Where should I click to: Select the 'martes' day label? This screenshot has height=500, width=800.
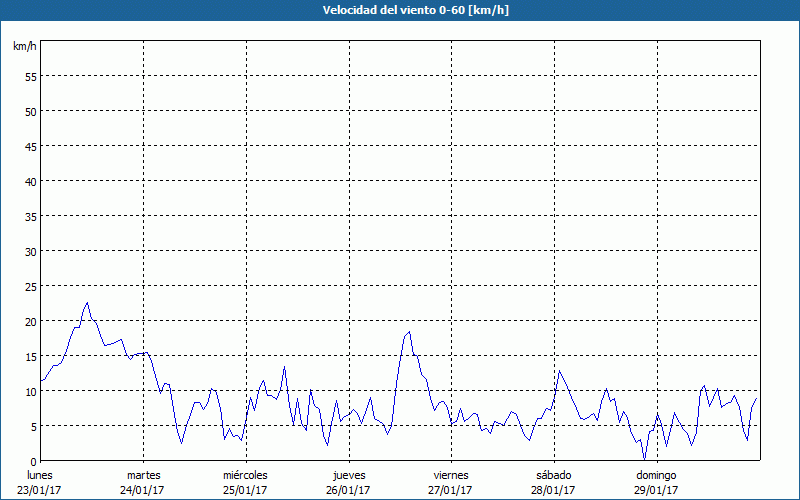click(143, 475)
